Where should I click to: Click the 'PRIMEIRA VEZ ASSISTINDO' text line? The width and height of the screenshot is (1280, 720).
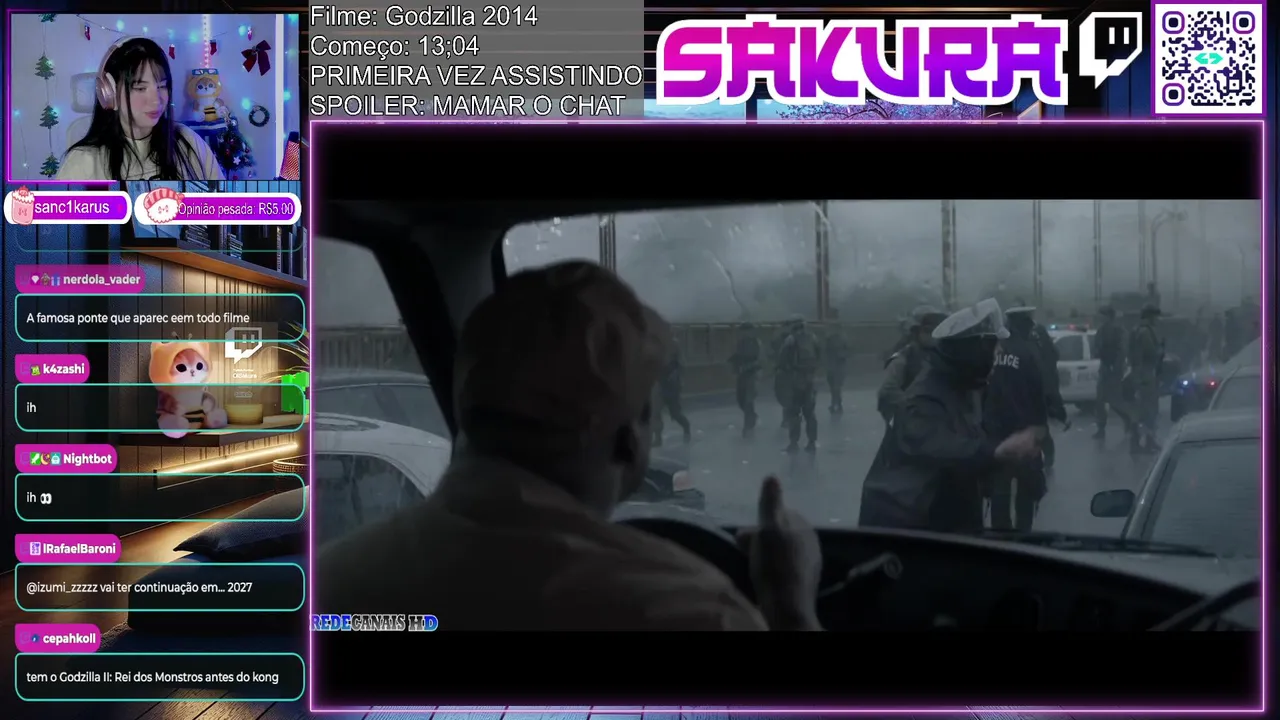476,76
